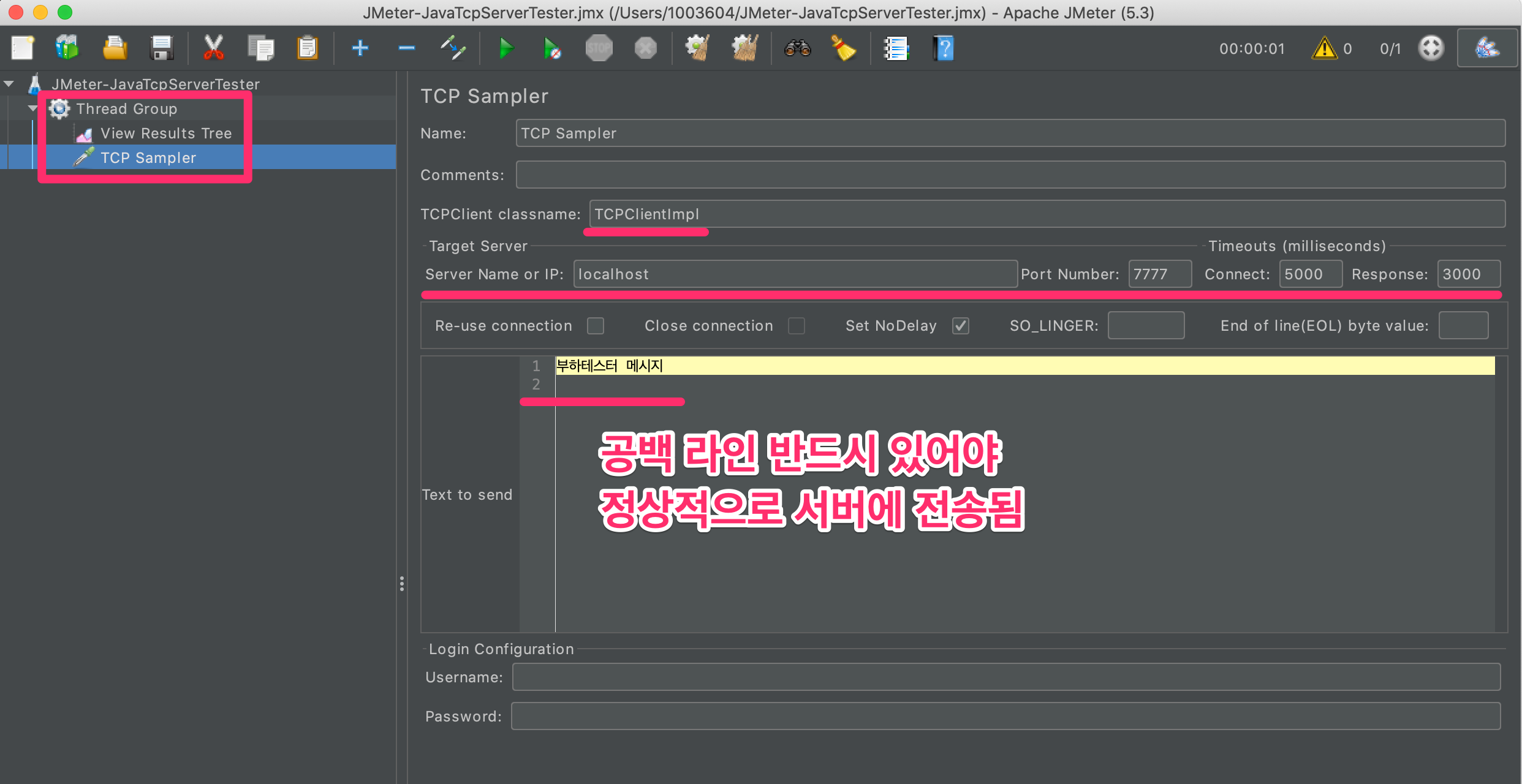Click the Comments input field
This screenshot has width=1522, height=784.
pos(1010,175)
